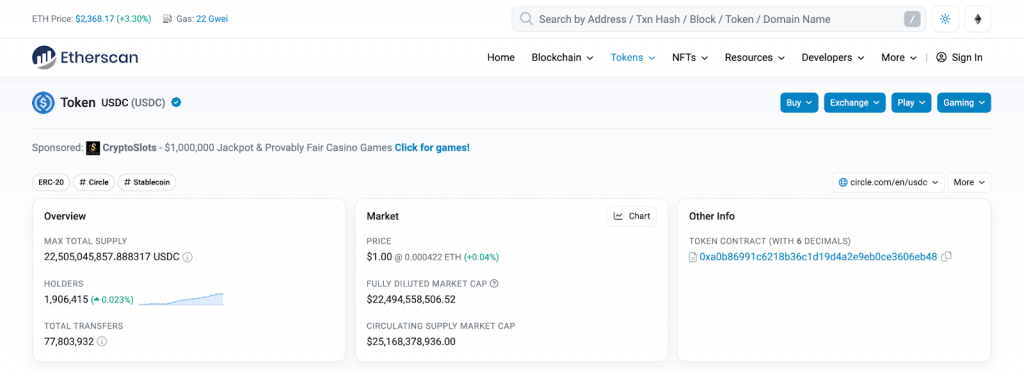The image size is (1024, 371).
Task: Open the Ethereum network selector icon
Action: [978, 19]
